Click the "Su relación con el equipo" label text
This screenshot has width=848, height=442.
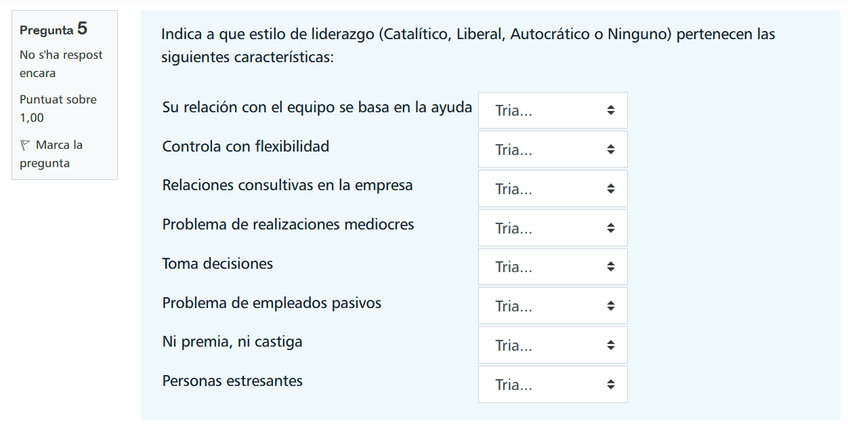316,108
